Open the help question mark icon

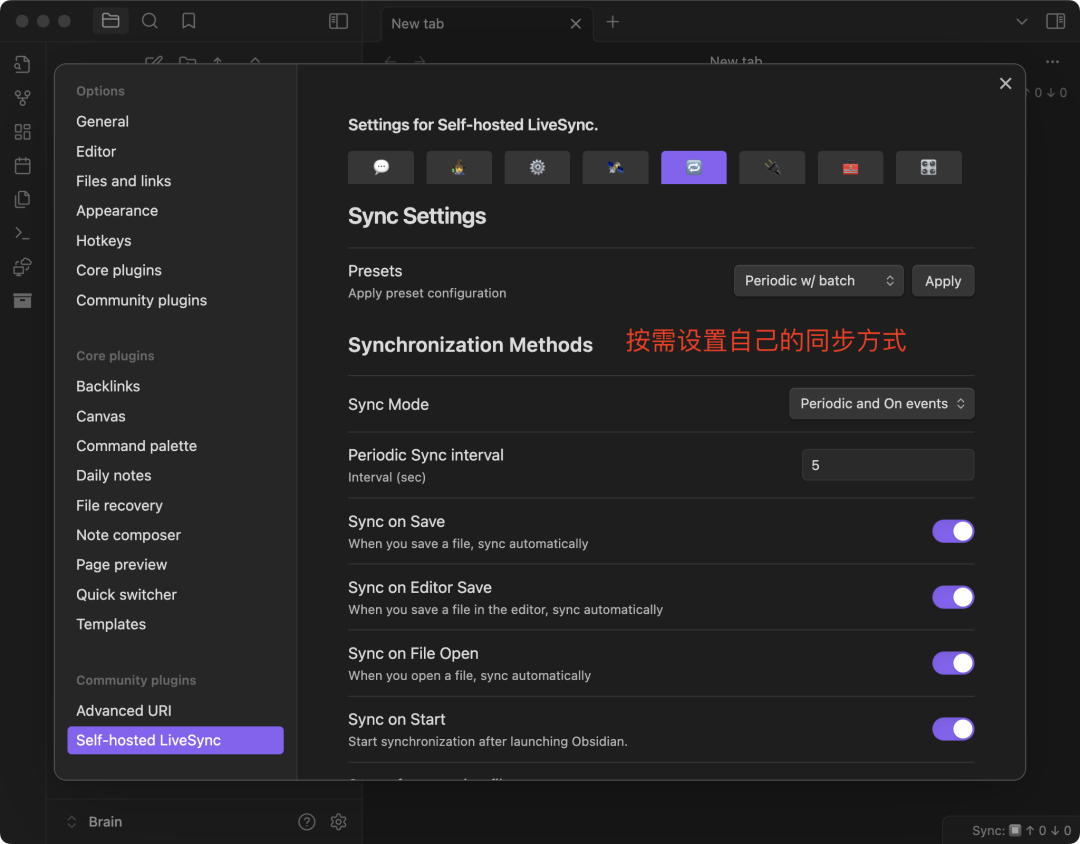307,821
